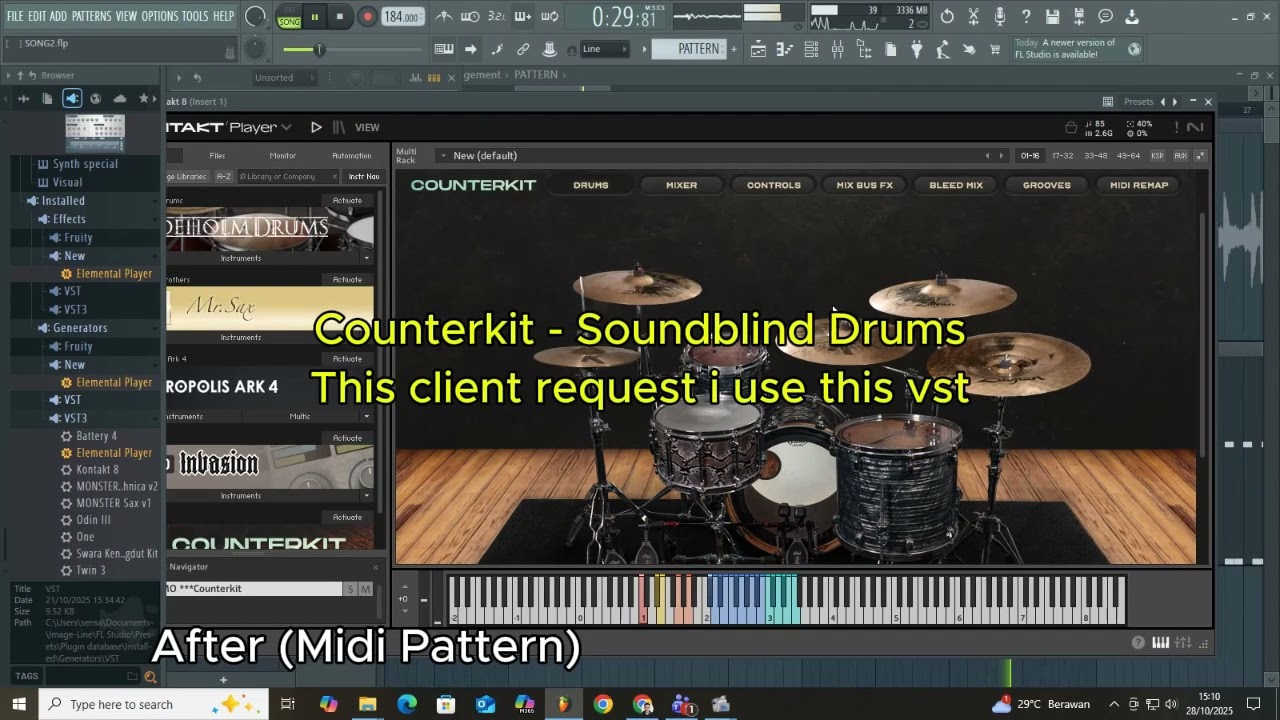The width and height of the screenshot is (1280, 720).
Task: Click the Kontakt play triangle icon
Action: pyautogui.click(x=316, y=127)
